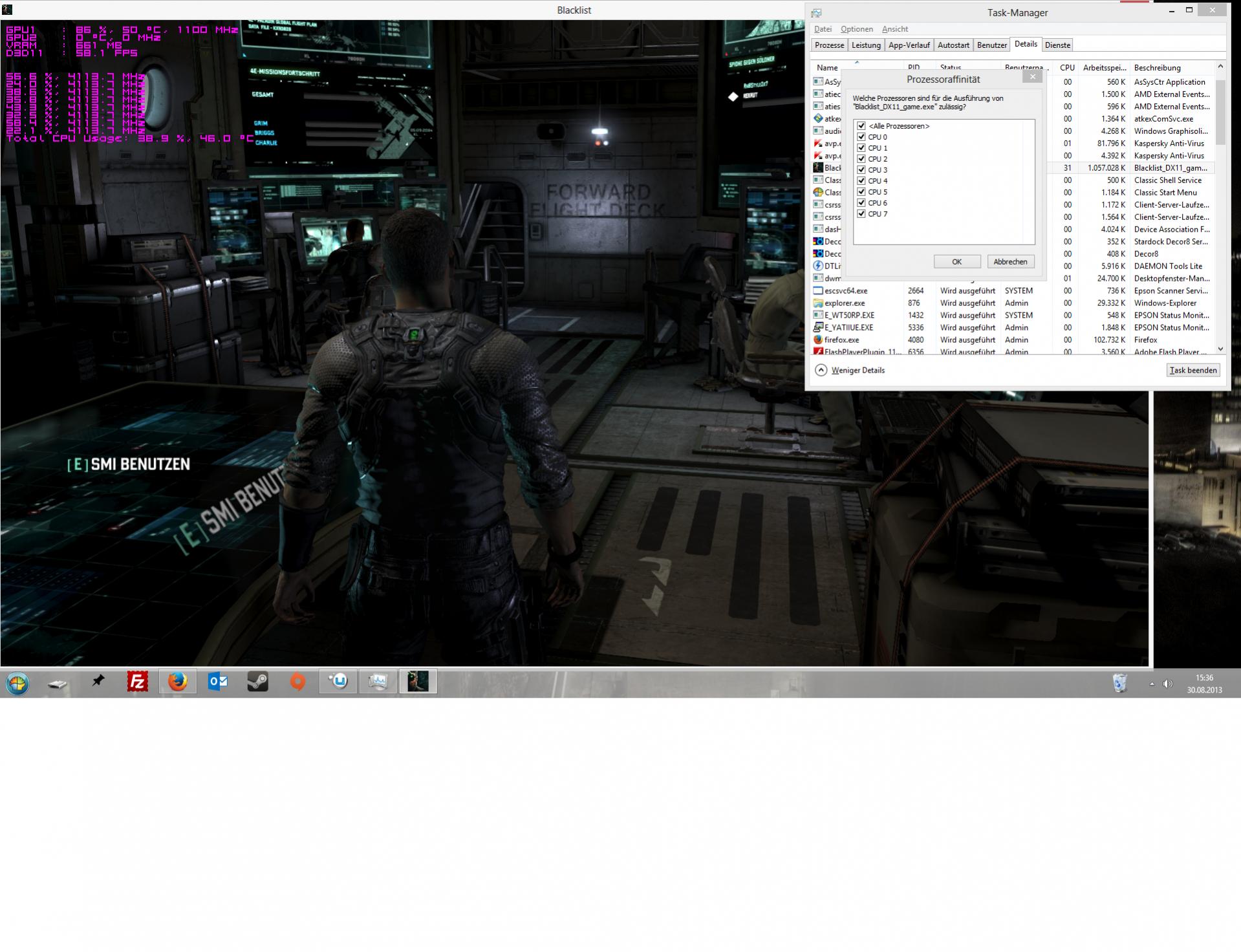This screenshot has height=952, width=1241.
Task: Switch to Uplay in the taskbar
Action: tap(338, 682)
